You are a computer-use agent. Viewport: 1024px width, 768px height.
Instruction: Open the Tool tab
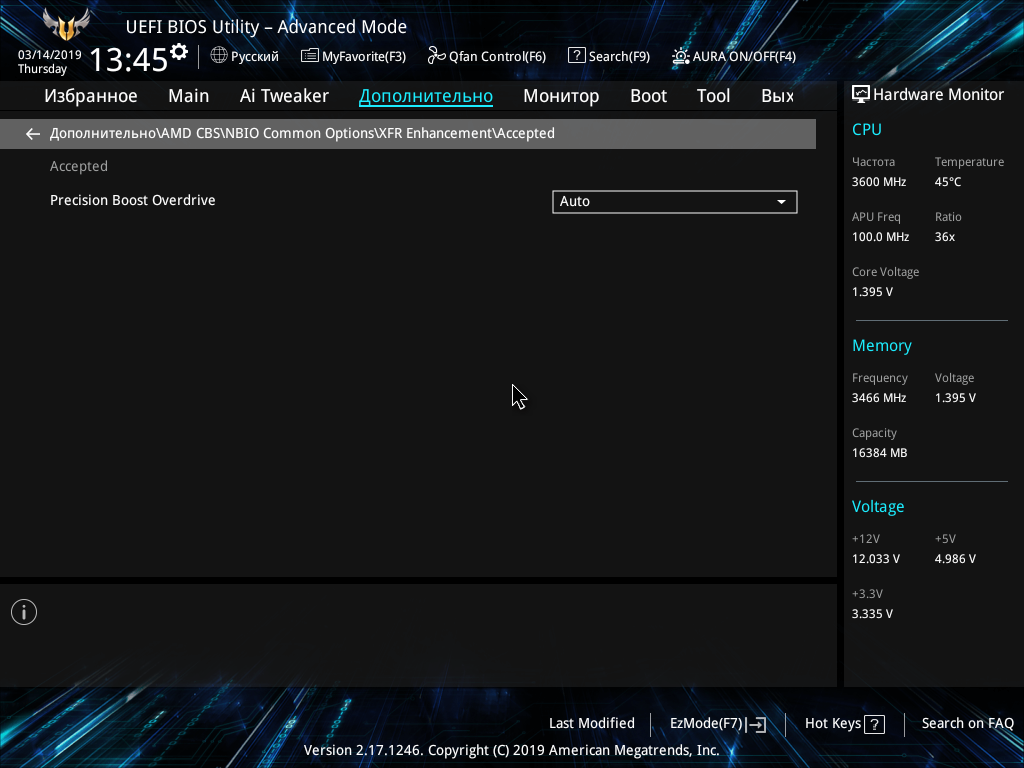click(x=713, y=96)
